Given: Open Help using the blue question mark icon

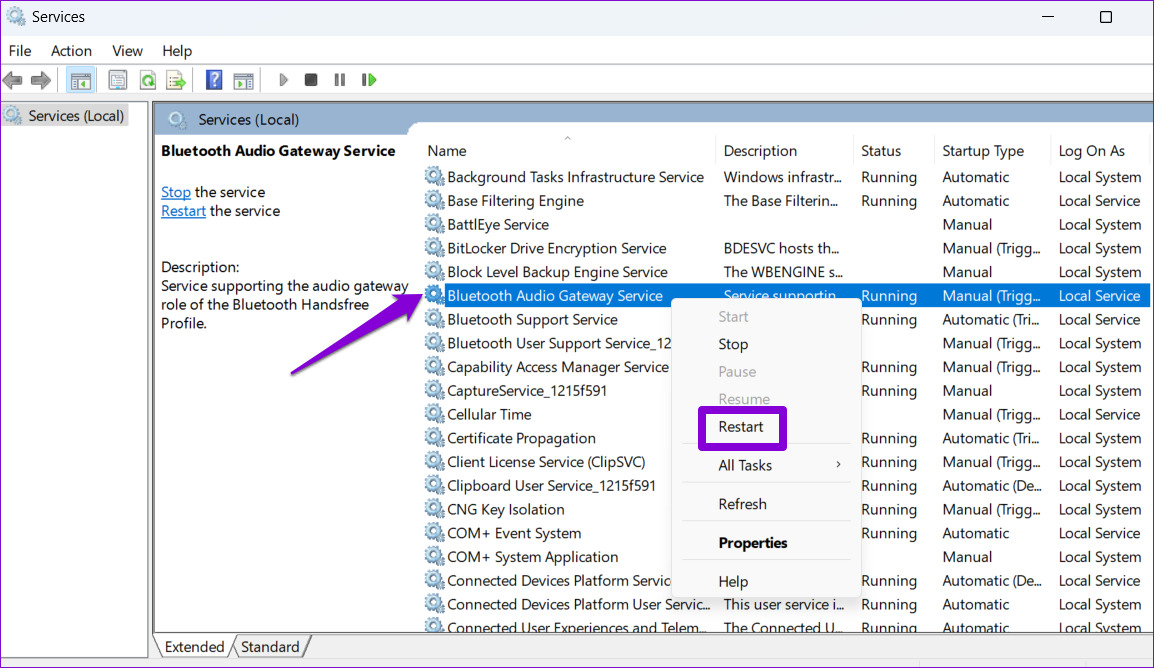Looking at the screenshot, I should click(x=213, y=79).
